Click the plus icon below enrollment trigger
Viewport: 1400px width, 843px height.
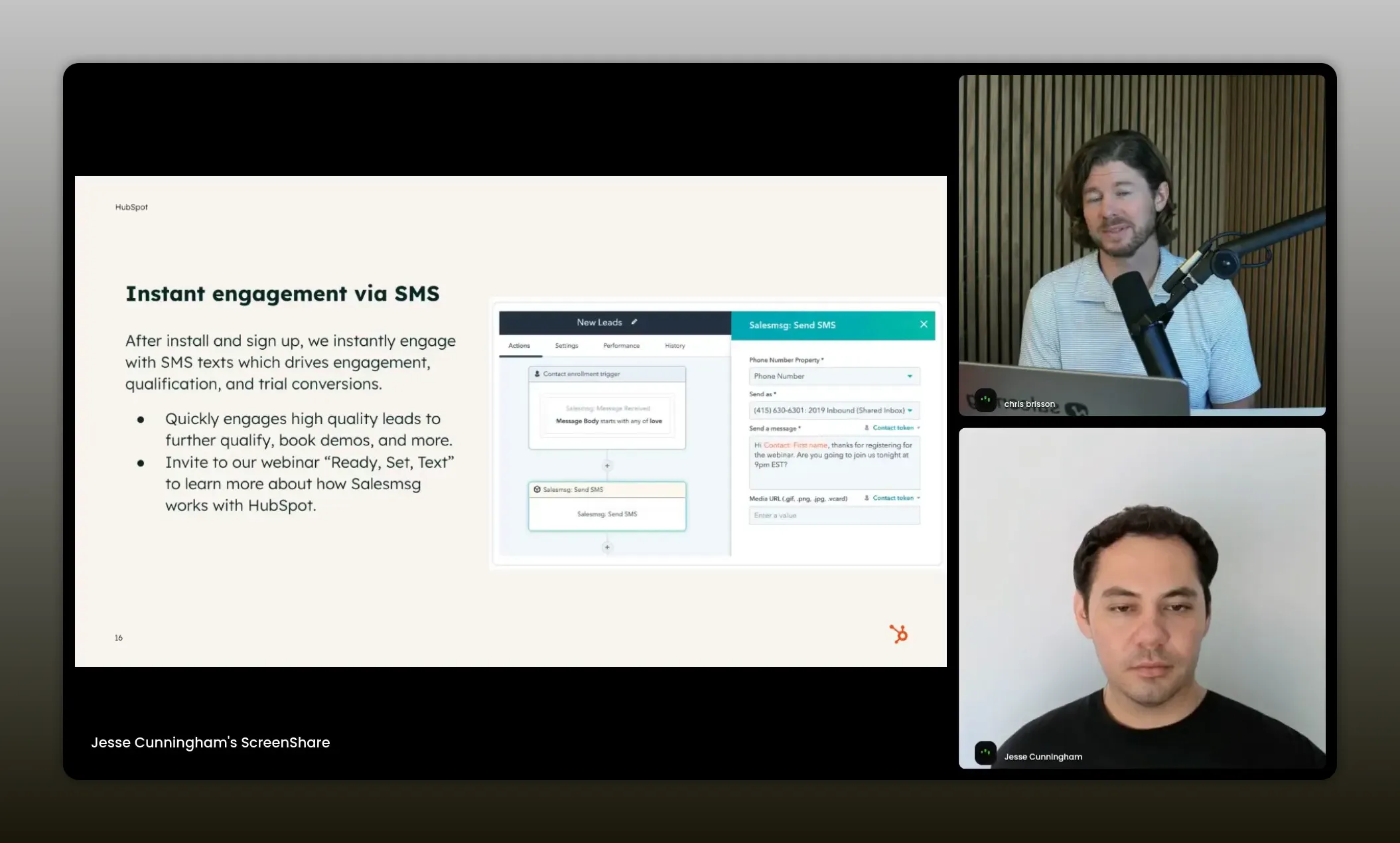pos(607,465)
